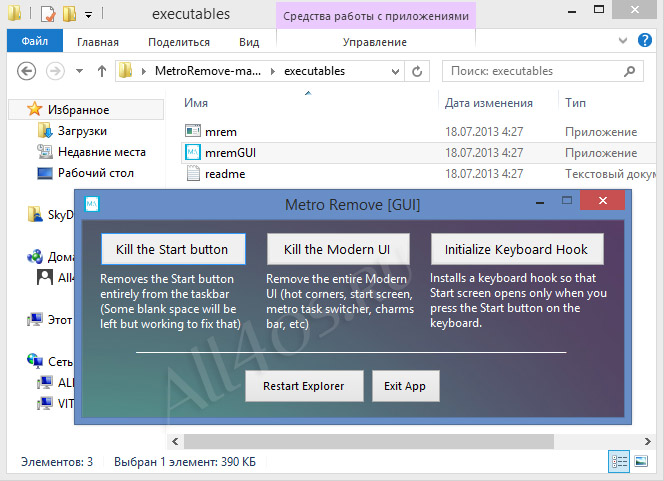Click Exit App button
Image resolution: width=664 pixels, height=481 pixels.
coord(406,386)
